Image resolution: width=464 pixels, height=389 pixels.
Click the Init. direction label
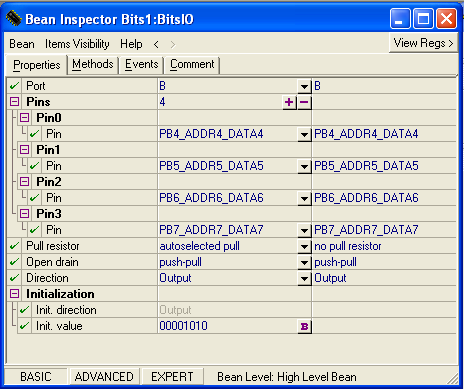point(66,310)
